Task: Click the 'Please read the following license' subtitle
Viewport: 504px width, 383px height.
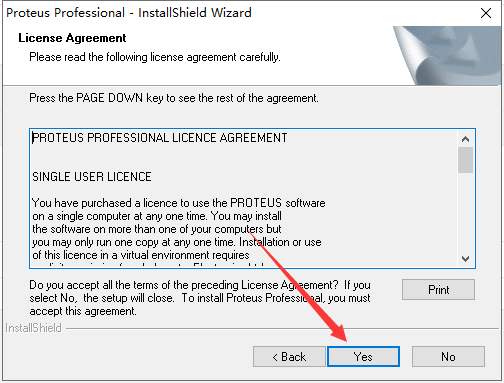Action: [155, 57]
